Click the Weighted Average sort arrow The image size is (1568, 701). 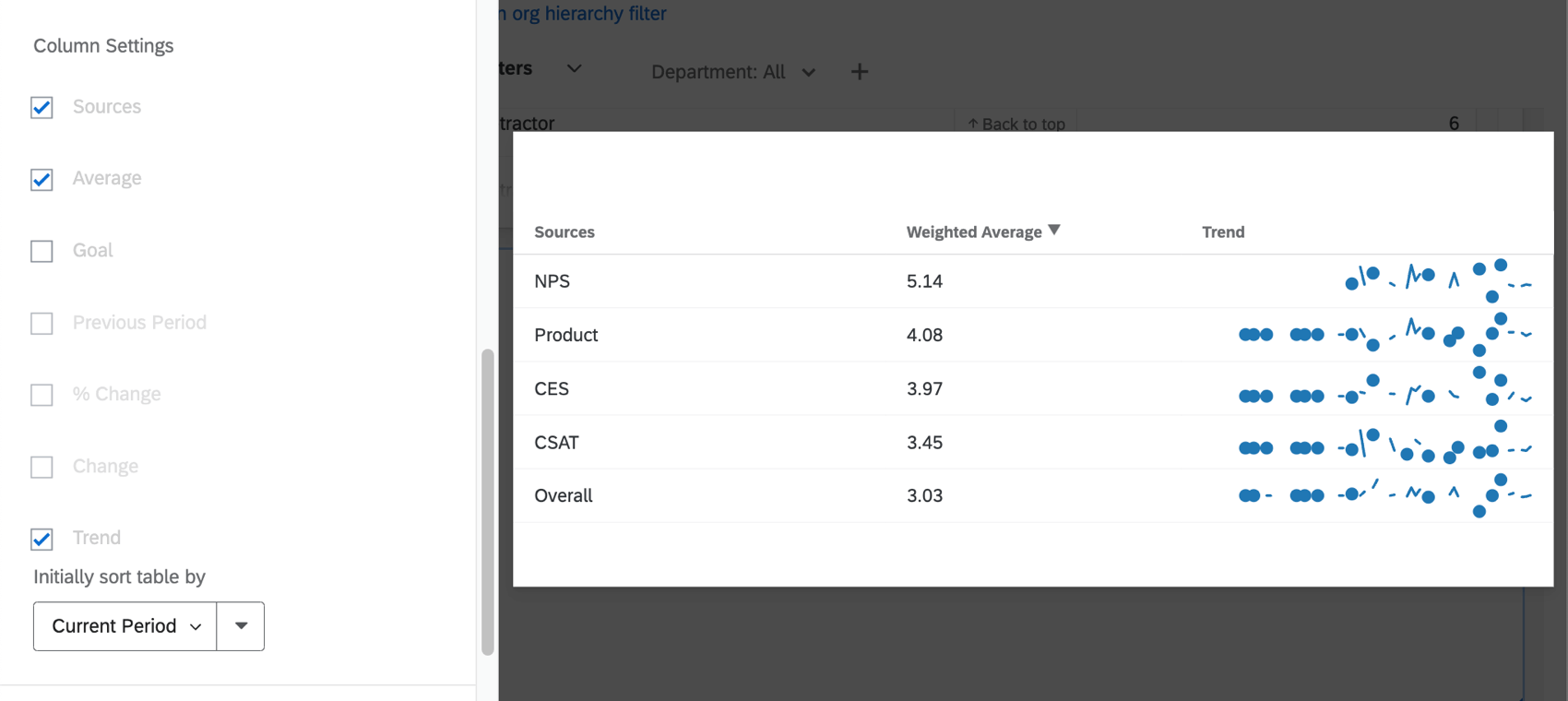coord(1054,231)
